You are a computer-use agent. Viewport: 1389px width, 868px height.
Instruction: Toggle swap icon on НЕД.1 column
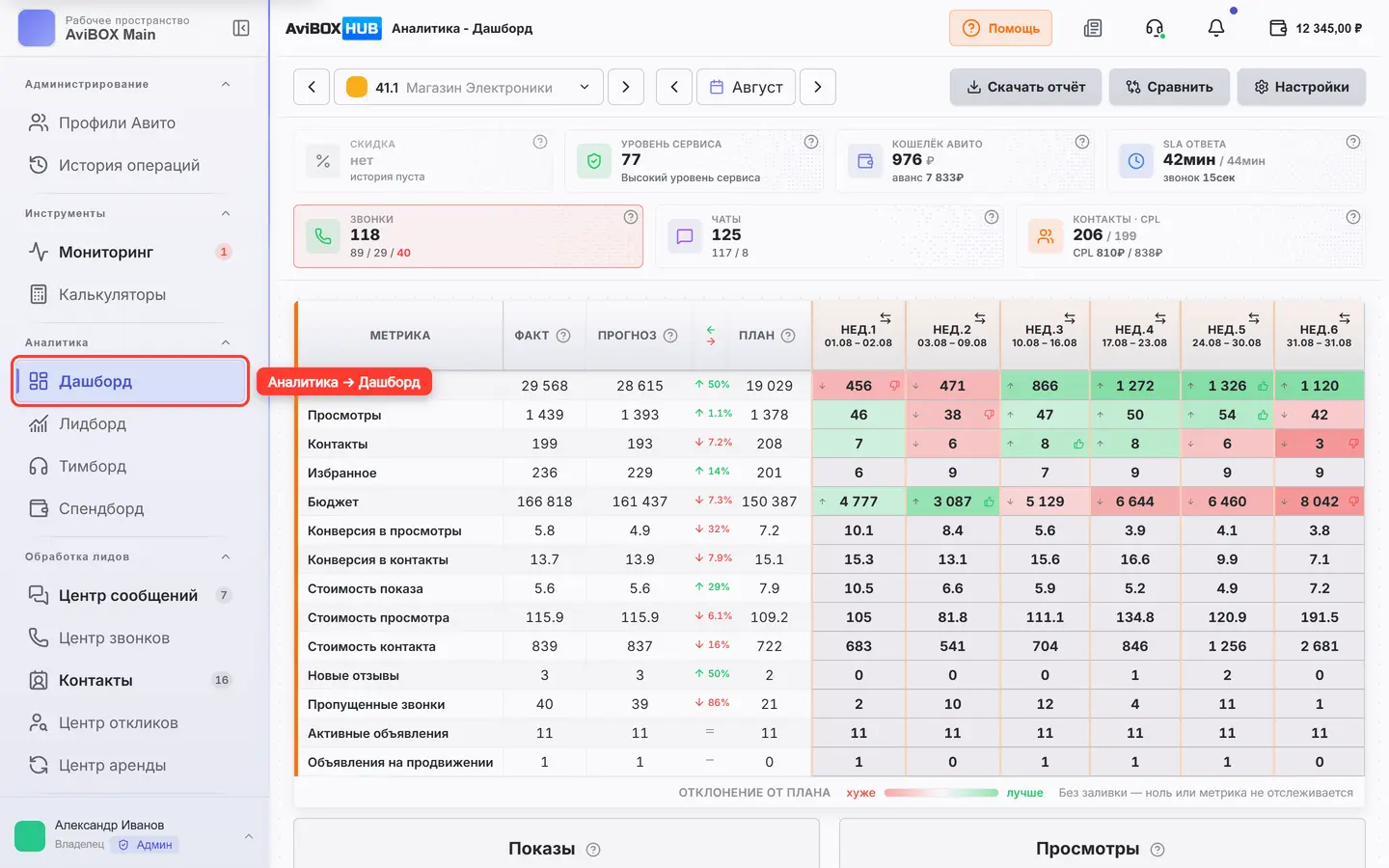pos(885,317)
